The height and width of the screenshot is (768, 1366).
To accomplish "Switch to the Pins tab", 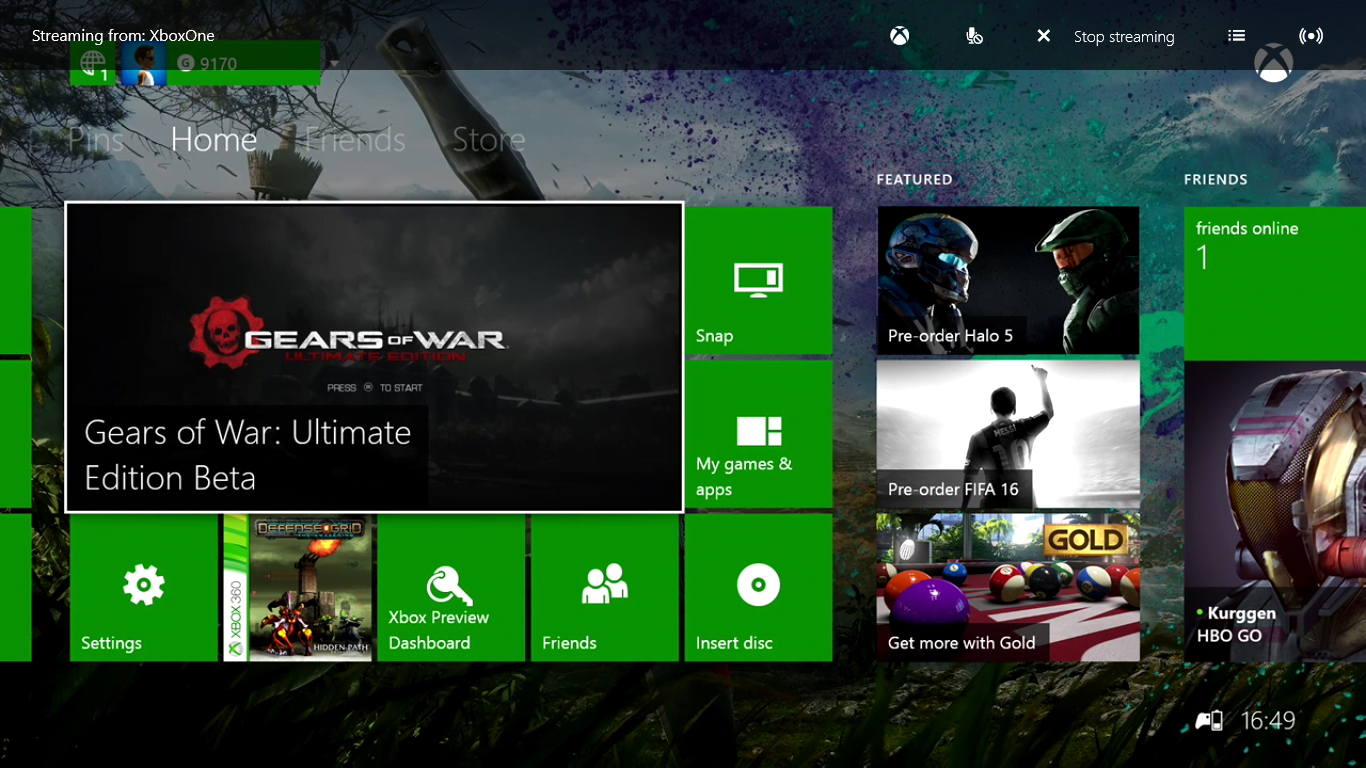I will tap(96, 140).
